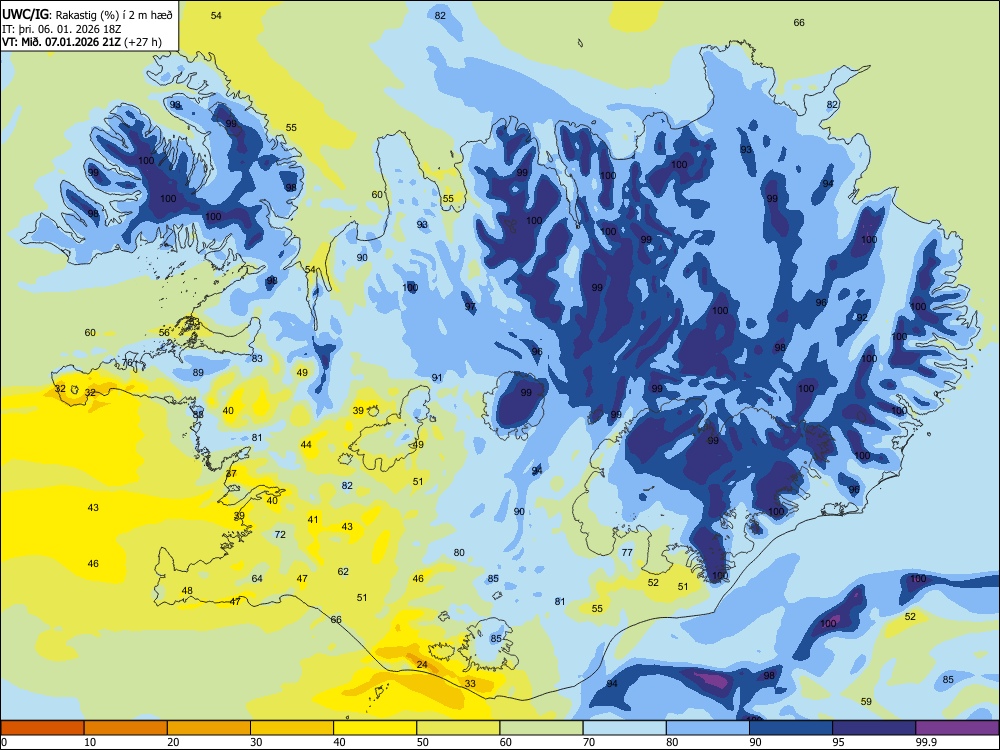The height and width of the screenshot is (750, 1000).
Task: Click the map value '91'
Action: (x=437, y=378)
